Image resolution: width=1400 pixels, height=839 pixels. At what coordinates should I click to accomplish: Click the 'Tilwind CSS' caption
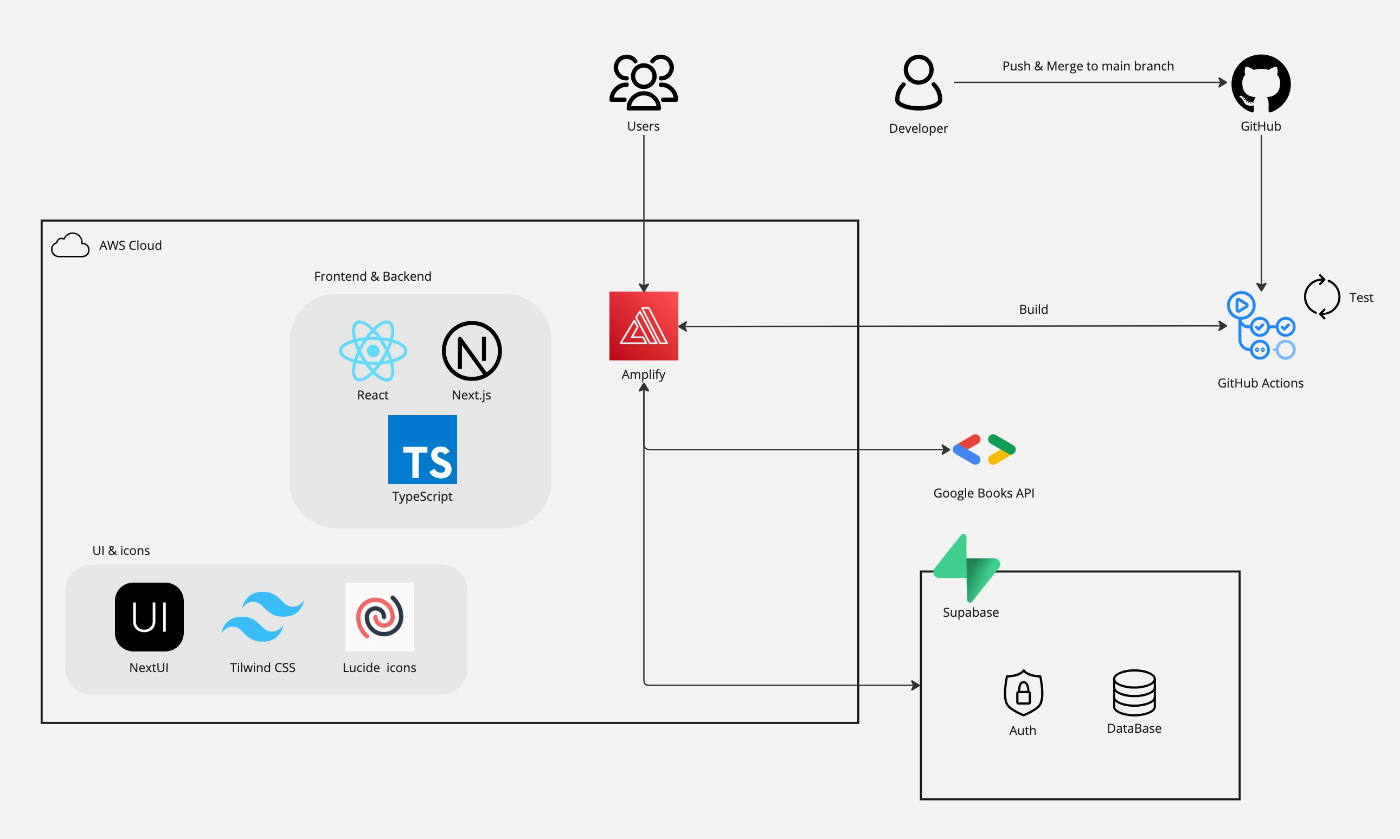coord(262,667)
